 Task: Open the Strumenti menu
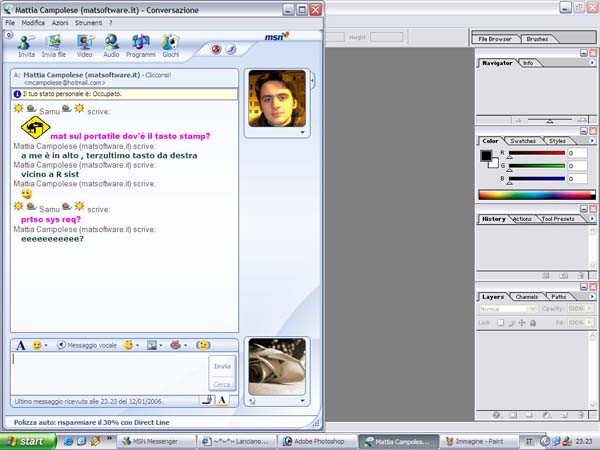[88, 23]
